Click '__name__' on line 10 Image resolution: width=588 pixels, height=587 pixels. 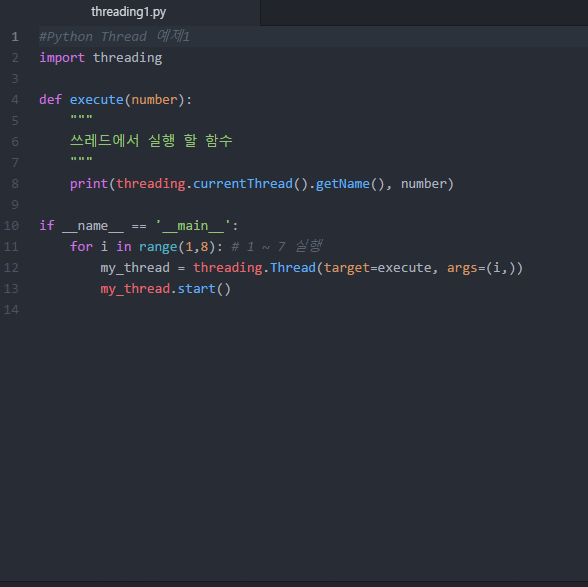tap(93, 226)
